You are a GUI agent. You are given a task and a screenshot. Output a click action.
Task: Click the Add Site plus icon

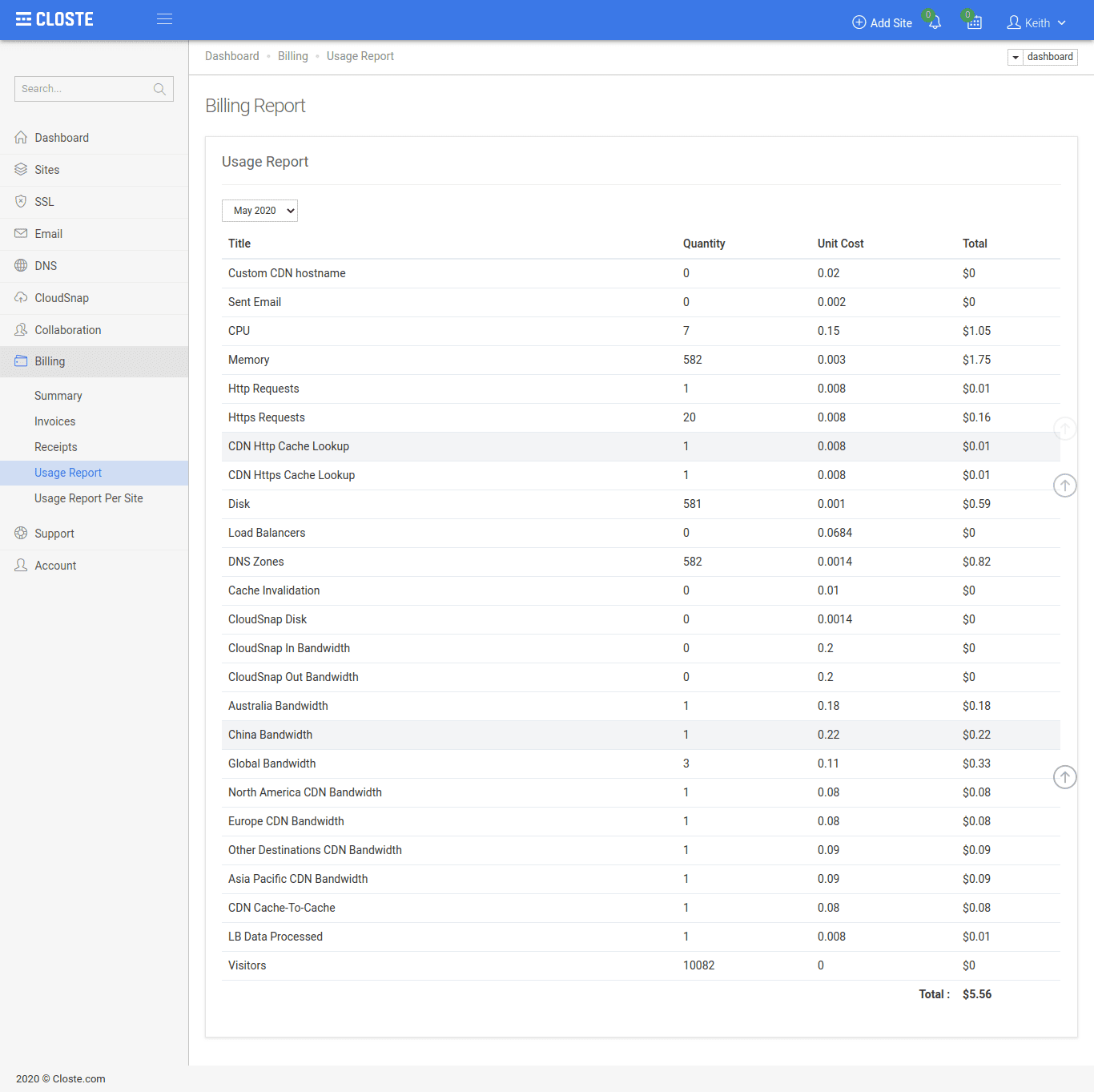tap(859, 22)
